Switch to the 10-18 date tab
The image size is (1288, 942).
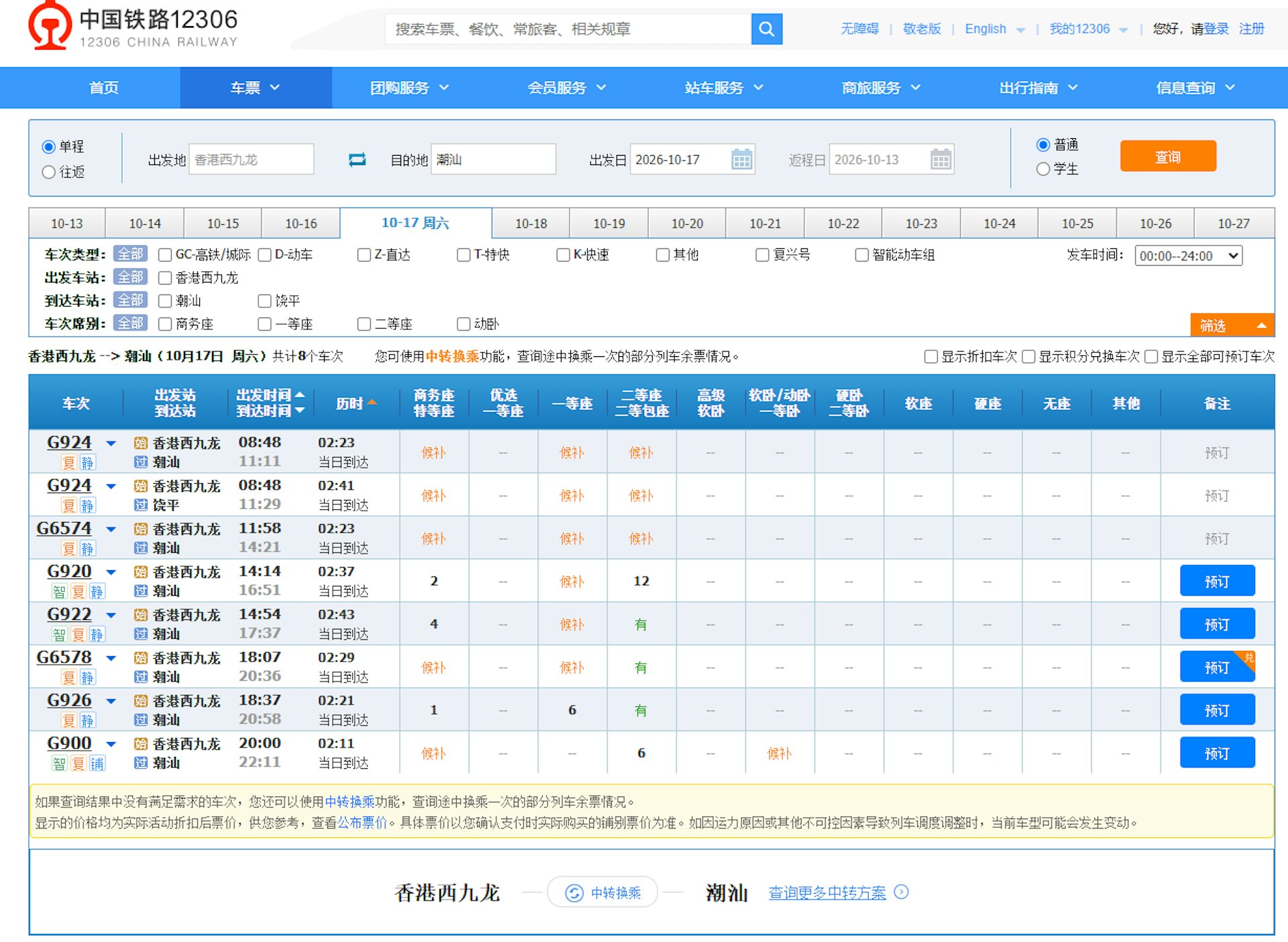(x=531, y=223)
